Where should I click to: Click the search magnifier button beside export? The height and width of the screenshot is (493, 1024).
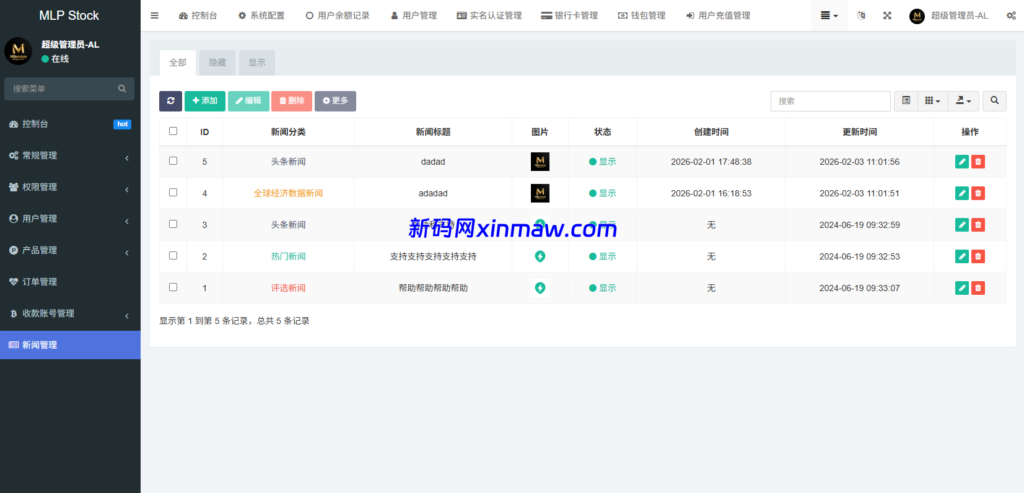995,101
